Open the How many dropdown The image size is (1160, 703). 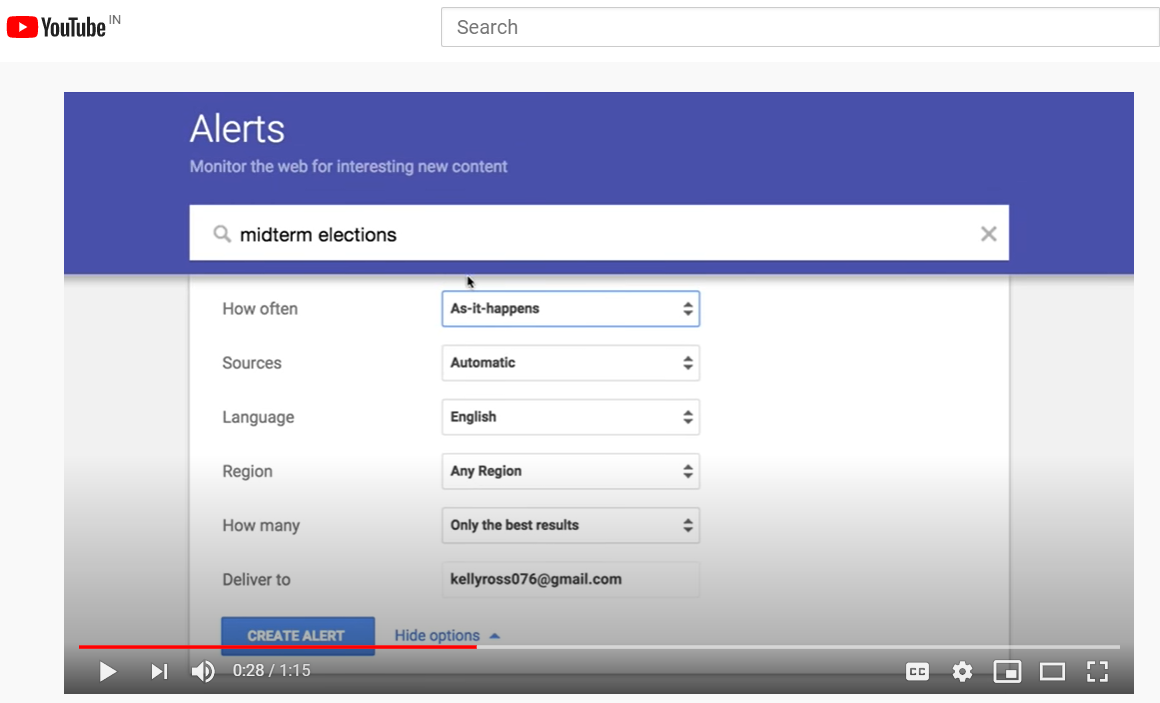pyautogui.click(x=570, y=525)
